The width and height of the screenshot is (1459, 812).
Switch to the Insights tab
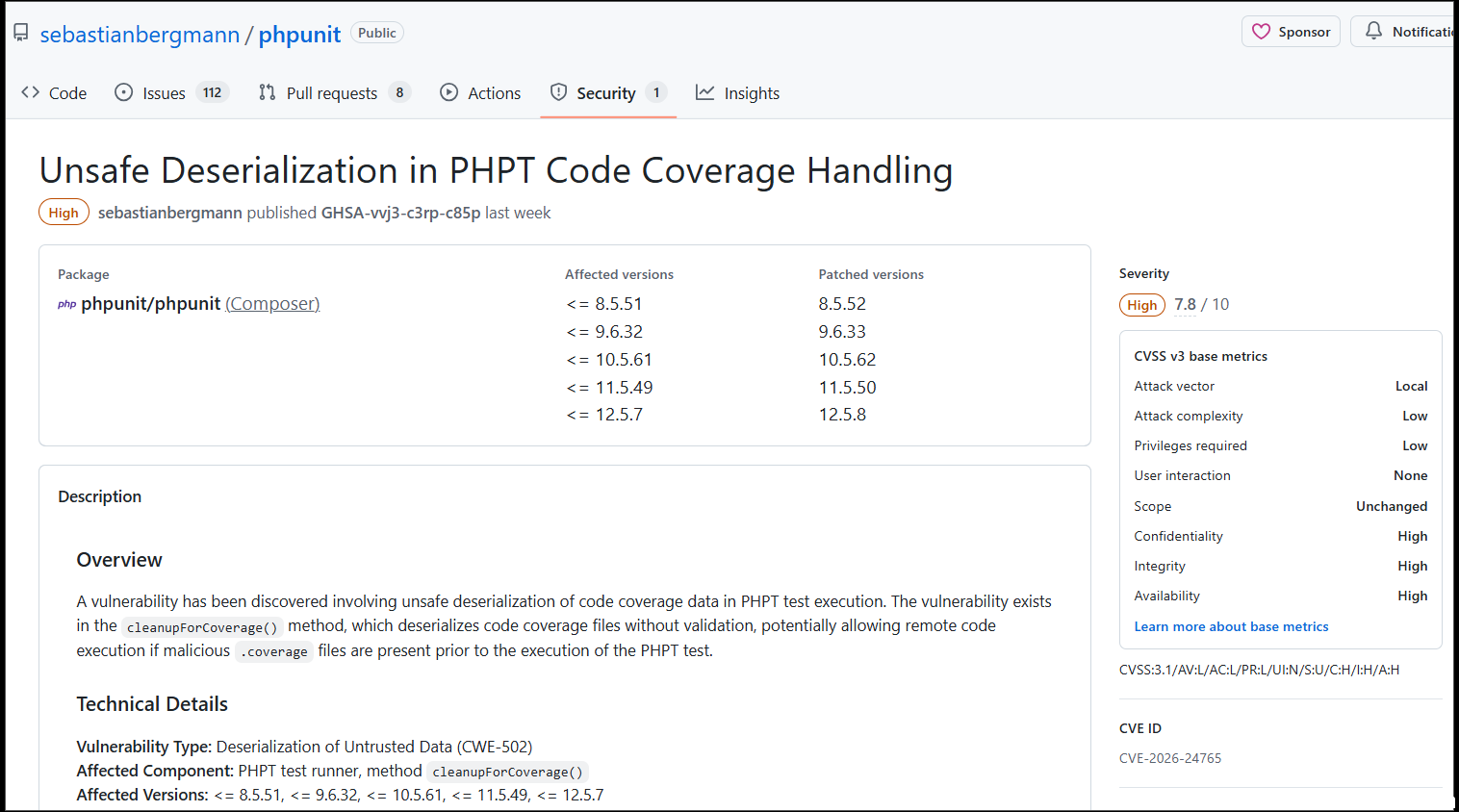click(x=751, y=93)
